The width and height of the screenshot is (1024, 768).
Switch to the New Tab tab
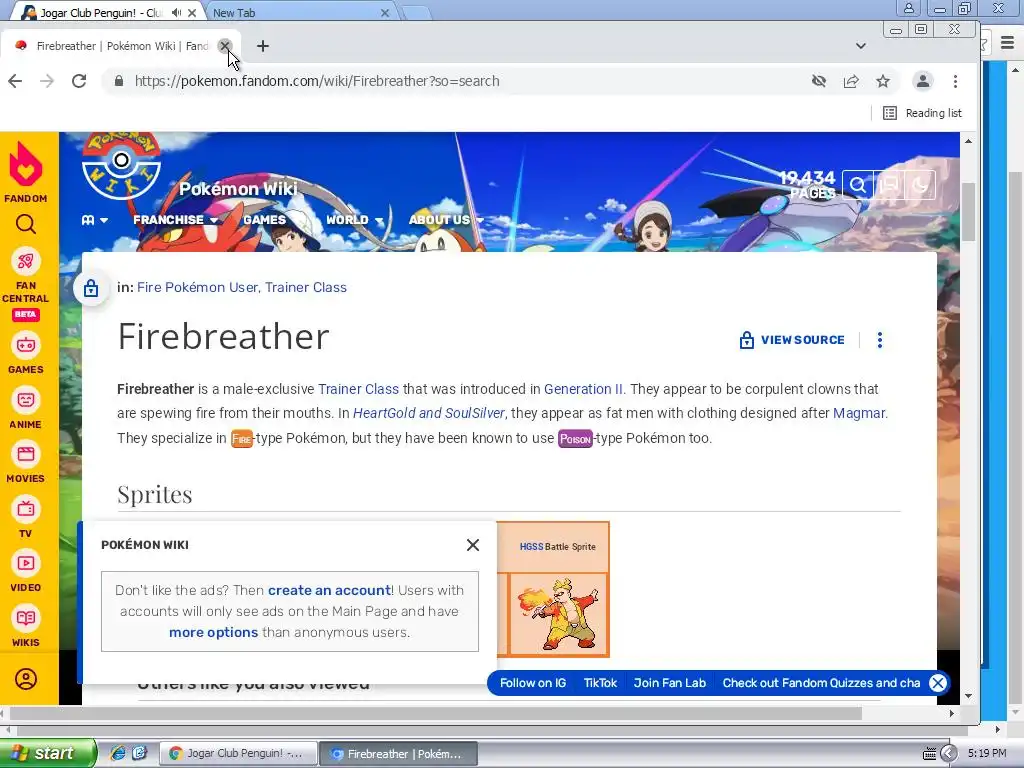point(298,12)
